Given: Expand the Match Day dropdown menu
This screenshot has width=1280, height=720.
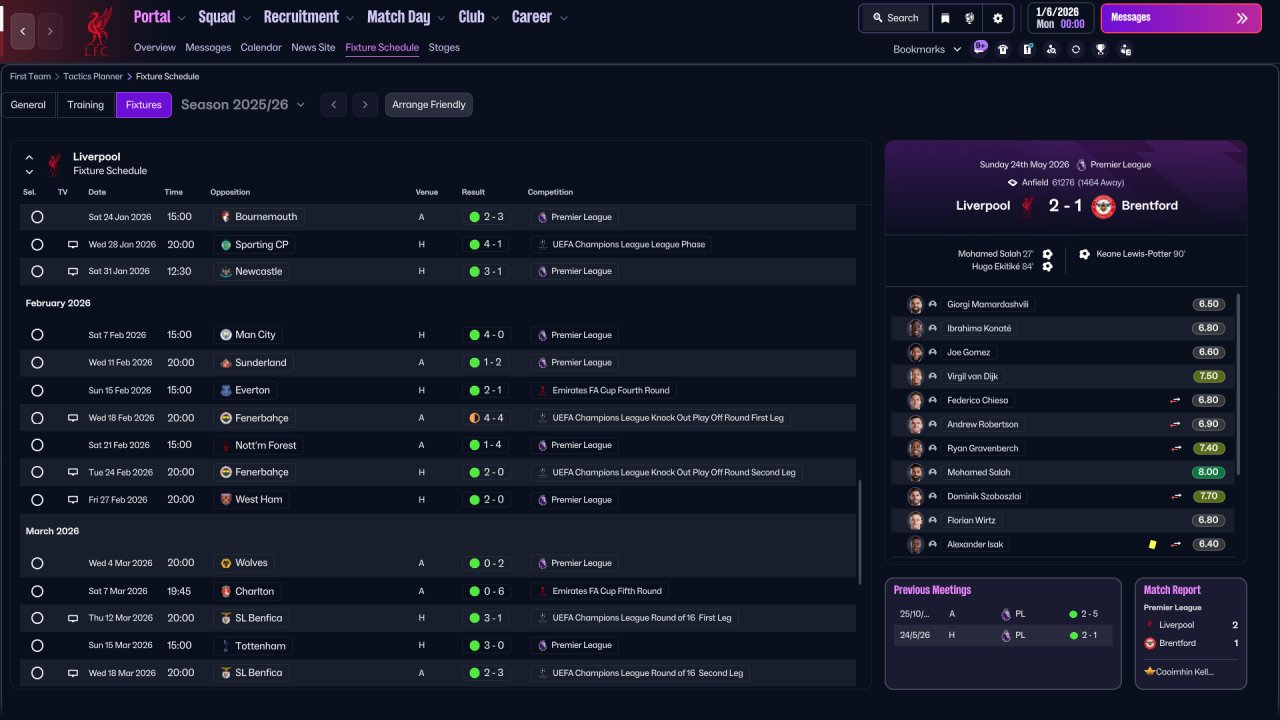Looking at the screenshot, I should [406, 17].
